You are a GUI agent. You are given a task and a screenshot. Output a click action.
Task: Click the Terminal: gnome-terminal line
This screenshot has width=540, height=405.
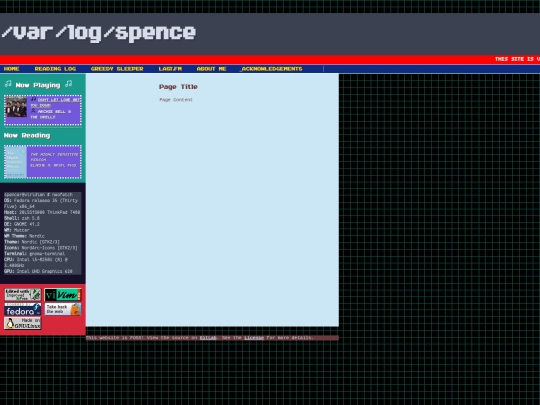pos(34,253)
